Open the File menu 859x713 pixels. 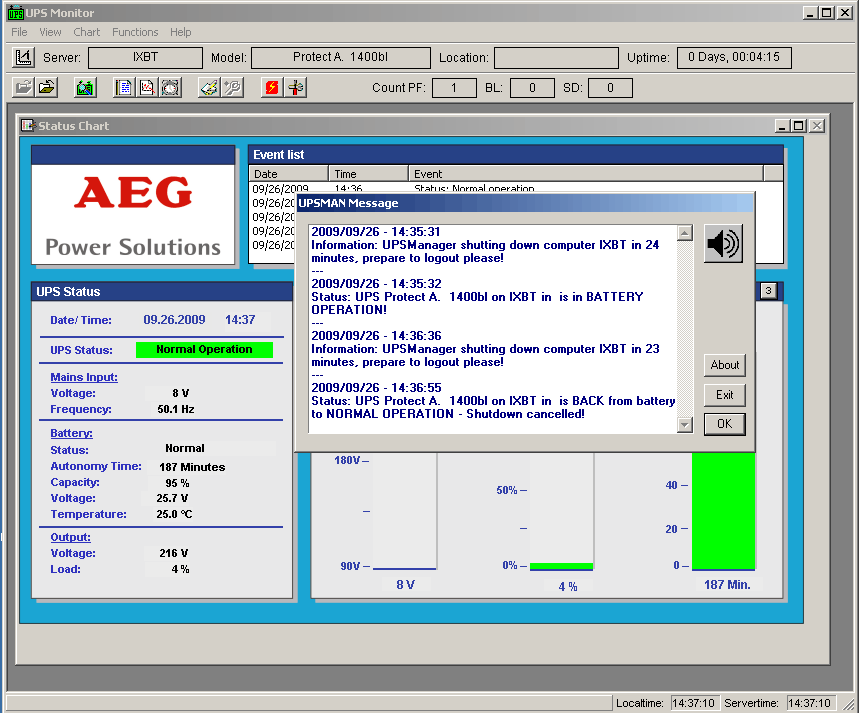click(19, 32)
